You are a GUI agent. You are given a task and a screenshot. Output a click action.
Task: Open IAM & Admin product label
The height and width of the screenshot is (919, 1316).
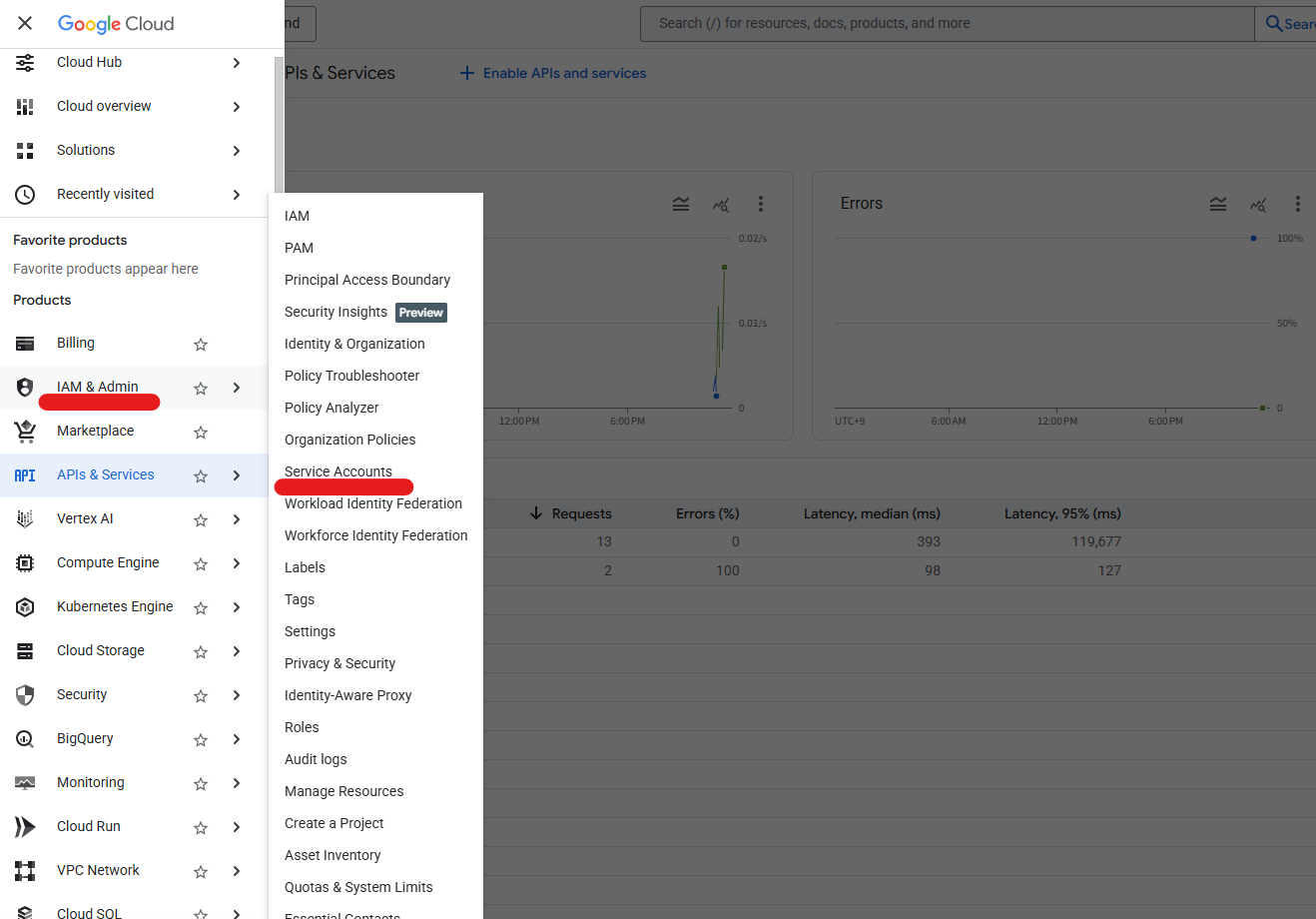click(98, 387)
